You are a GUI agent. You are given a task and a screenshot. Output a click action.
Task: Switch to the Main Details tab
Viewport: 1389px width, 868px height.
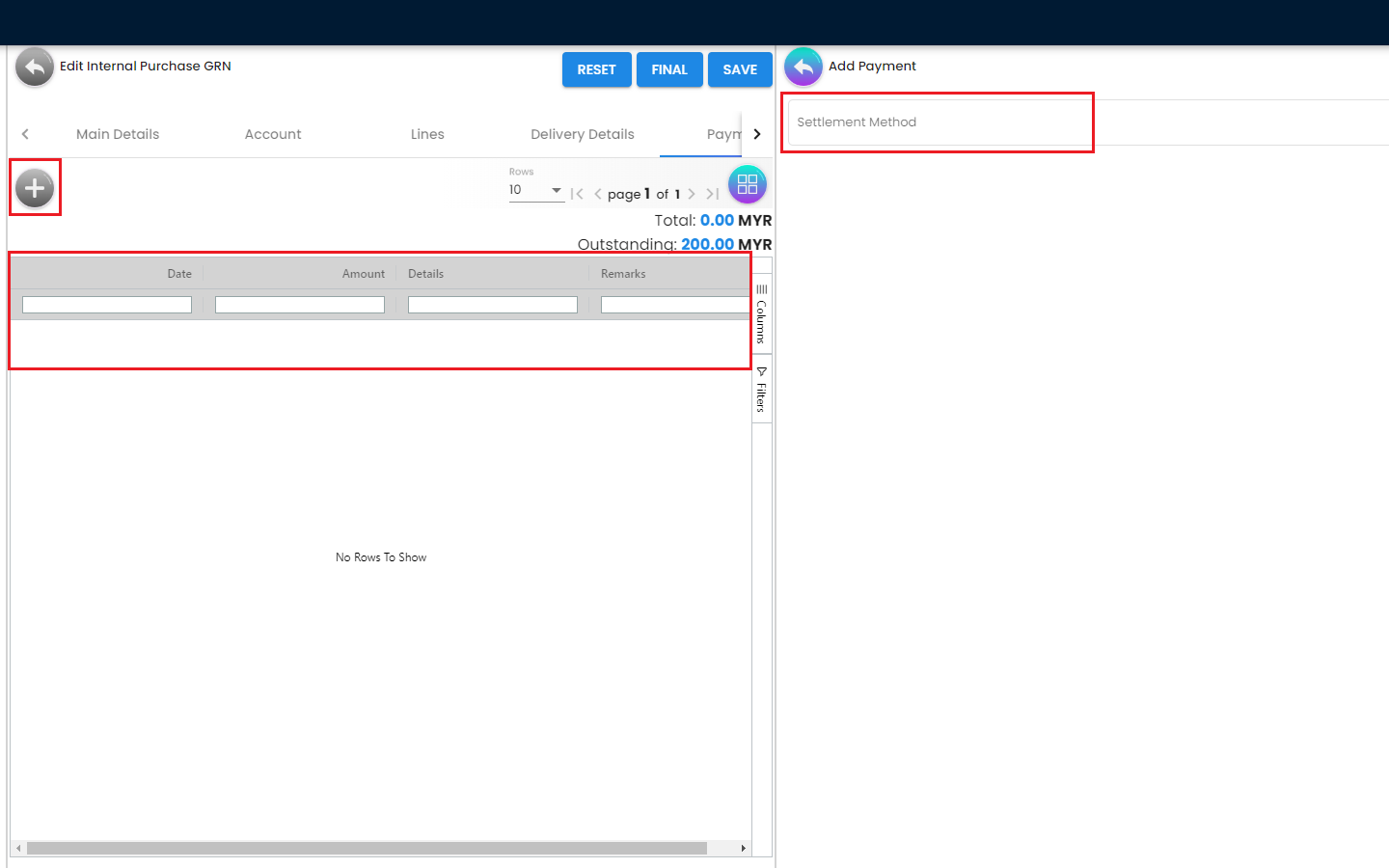(118, 134)
